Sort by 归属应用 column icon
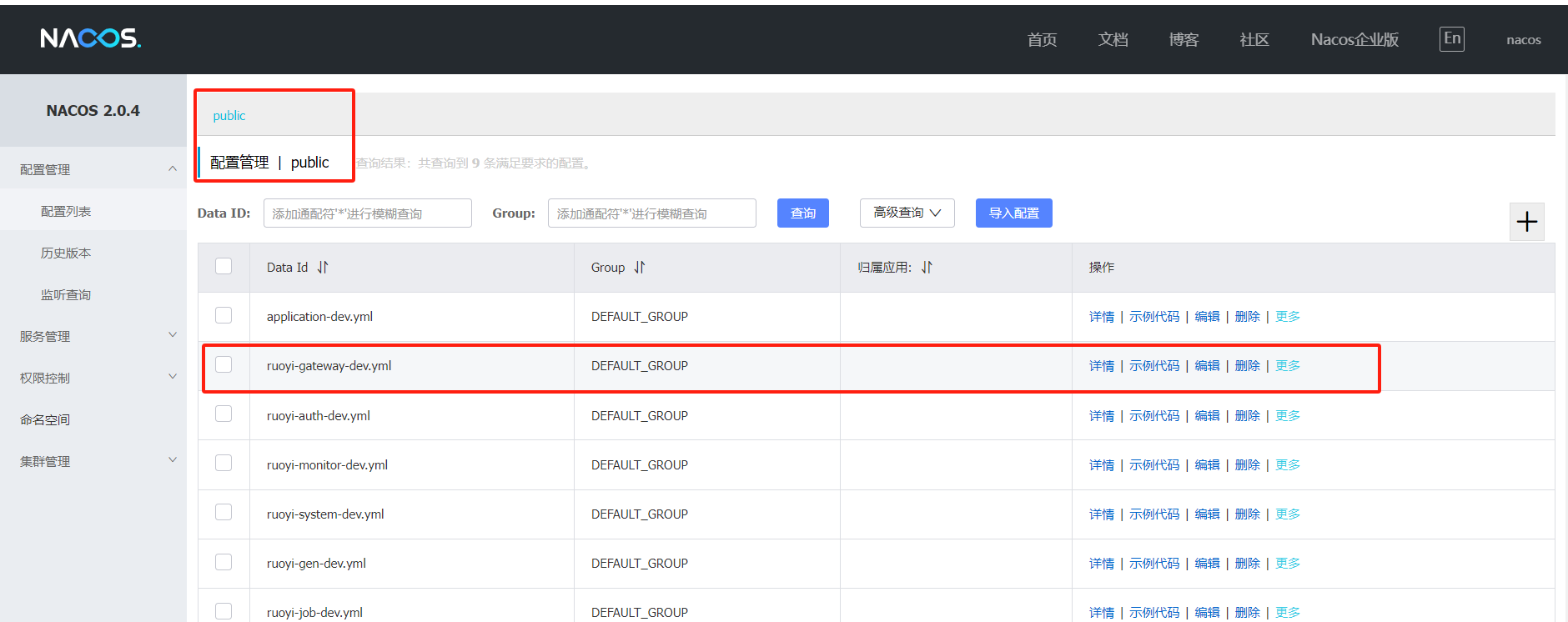1568x622 pixels. 927,268
